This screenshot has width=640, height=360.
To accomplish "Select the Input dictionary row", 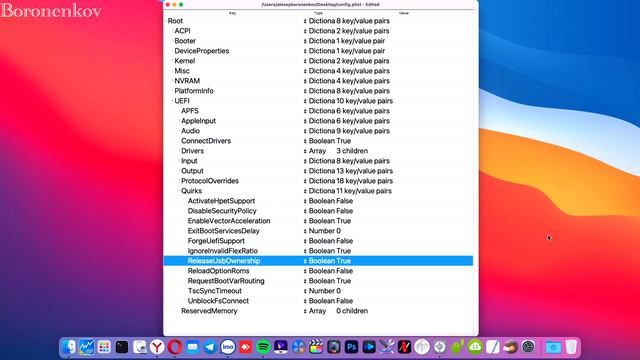I will click(x=318, y=161).
